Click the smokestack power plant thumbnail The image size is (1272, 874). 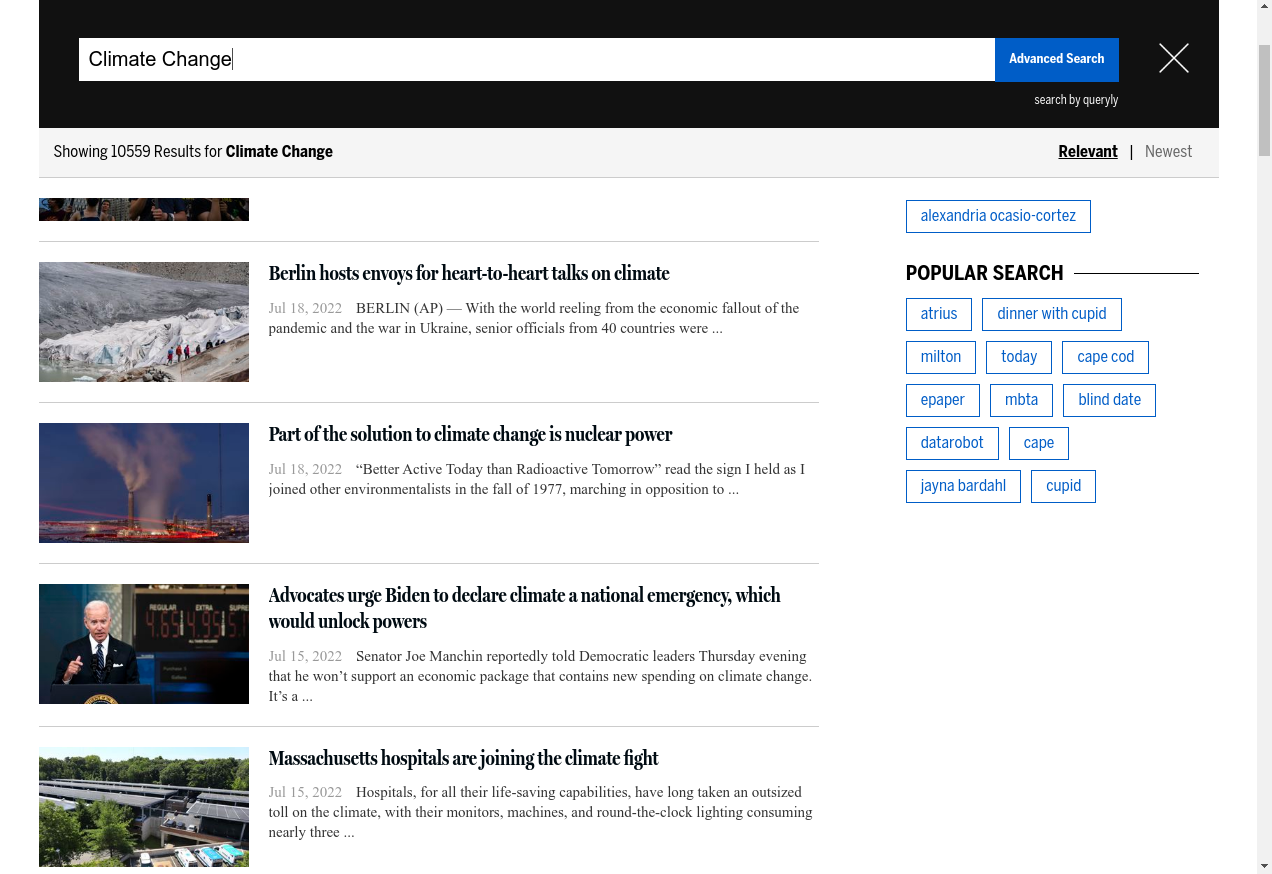click(144, 483)
